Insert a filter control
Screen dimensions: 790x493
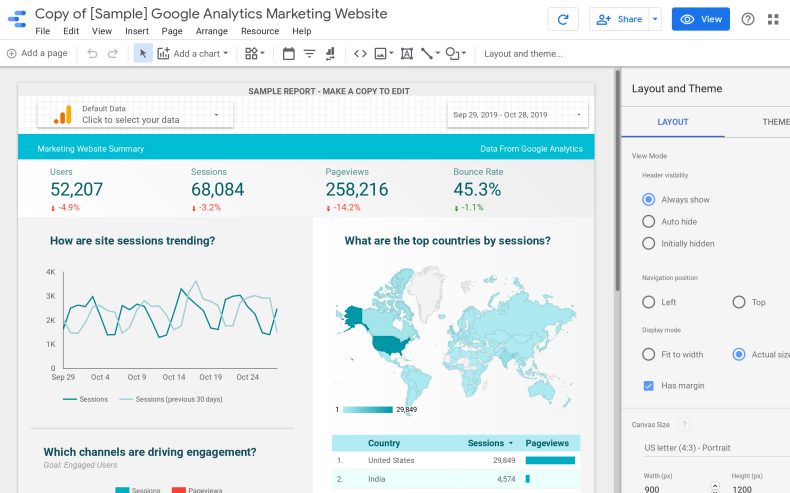309,53
